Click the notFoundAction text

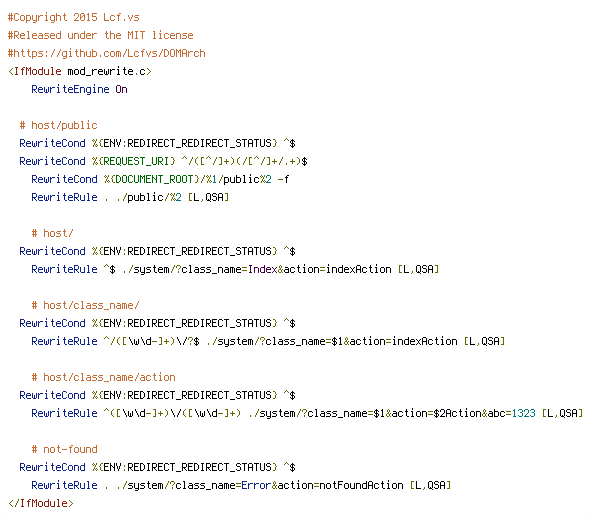point(361,485)
